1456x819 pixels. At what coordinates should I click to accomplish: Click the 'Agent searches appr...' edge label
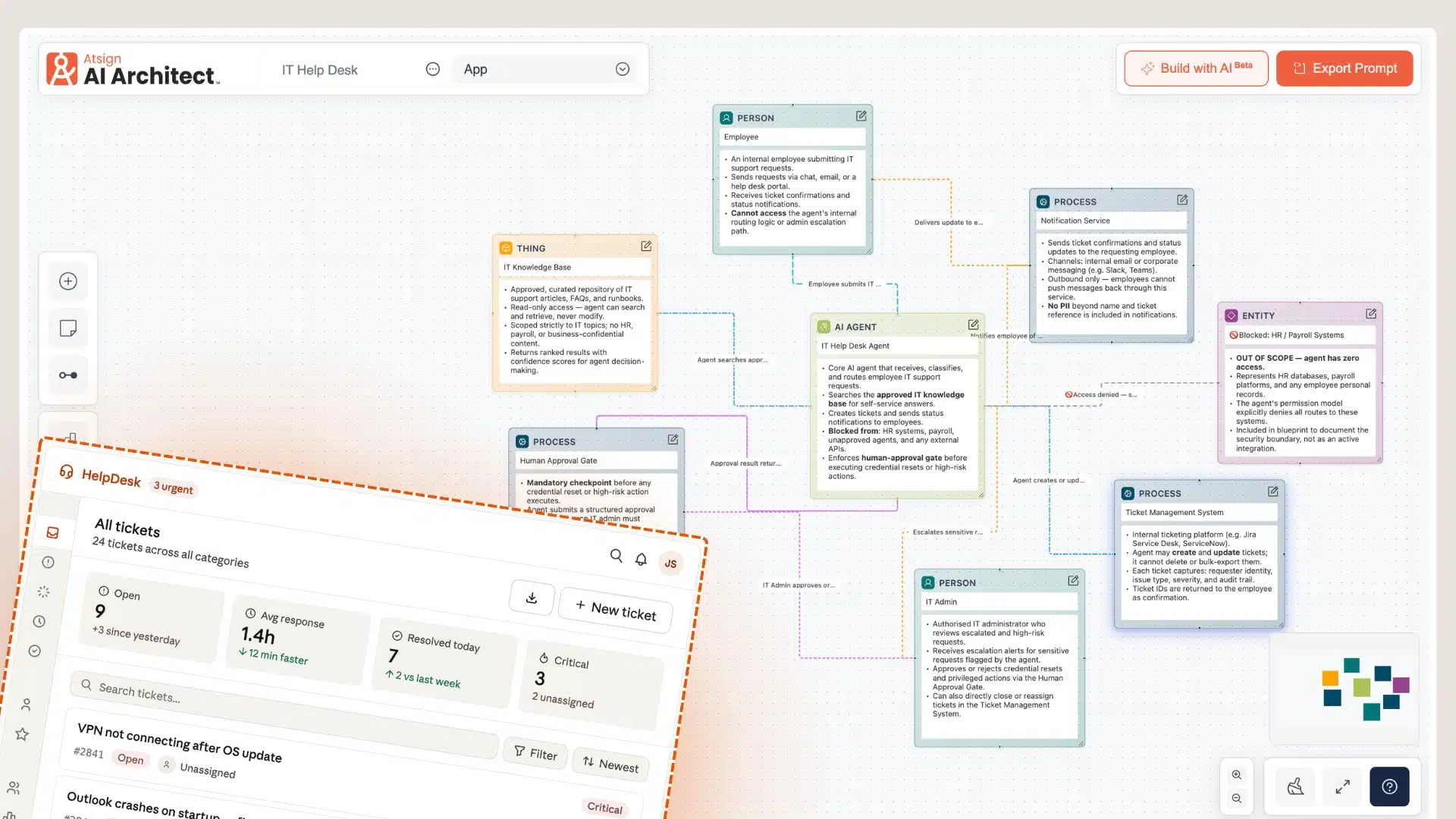(x=732, y=359)
